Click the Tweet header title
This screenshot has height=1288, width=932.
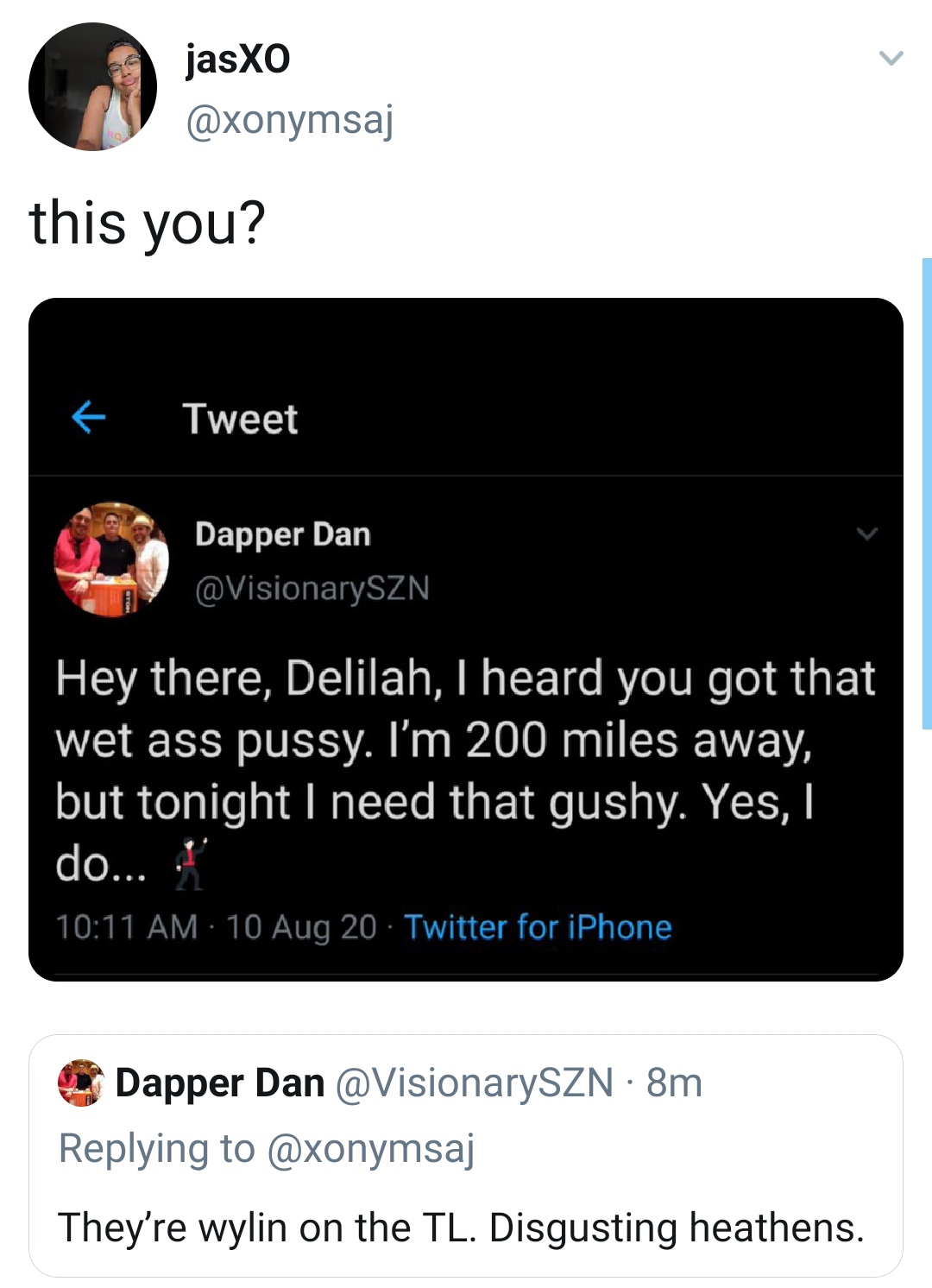click(240, 420)
